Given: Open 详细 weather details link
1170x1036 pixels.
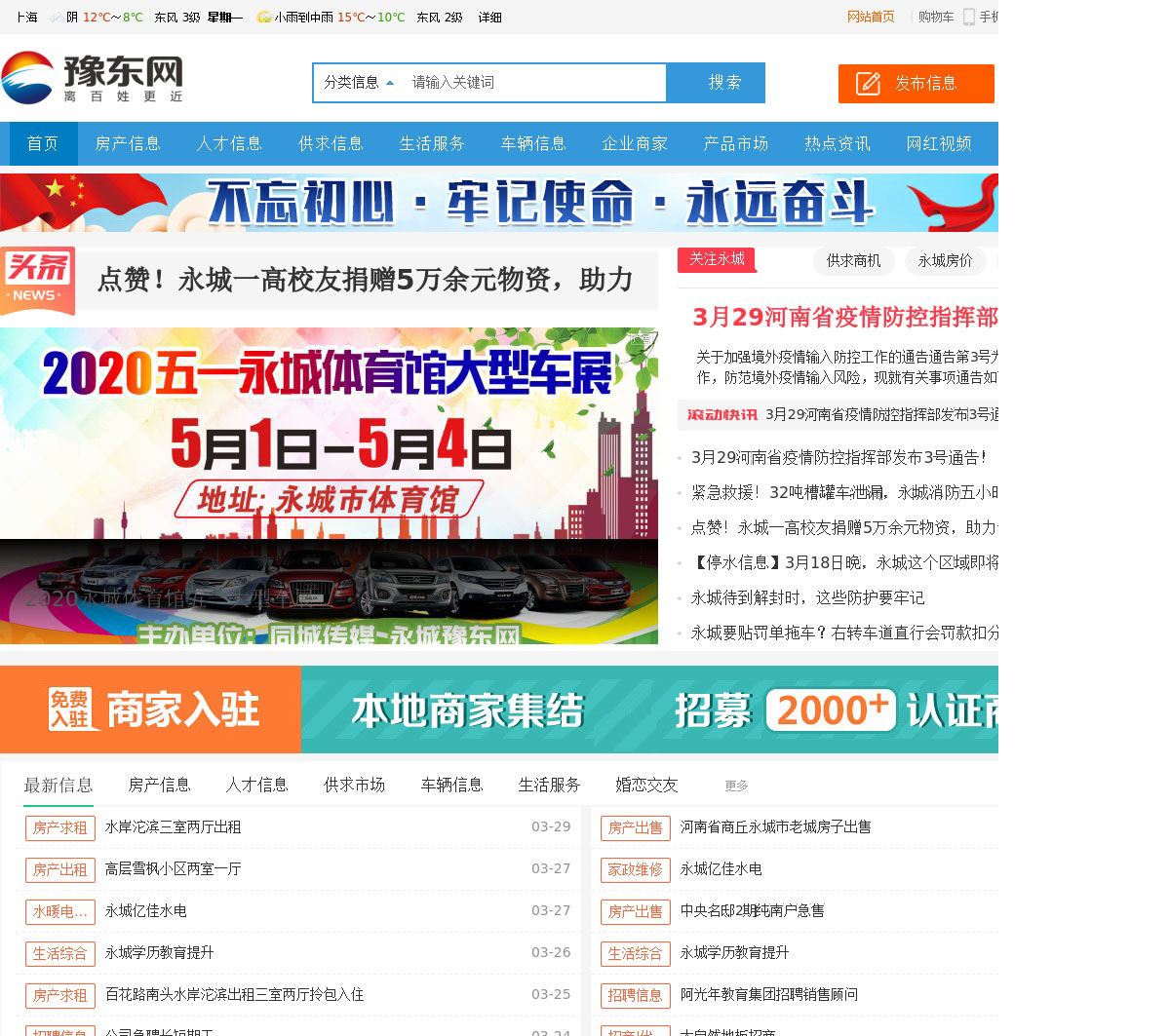Looking at the screenshot, I should pyautogui.click(x=489, y=18).
